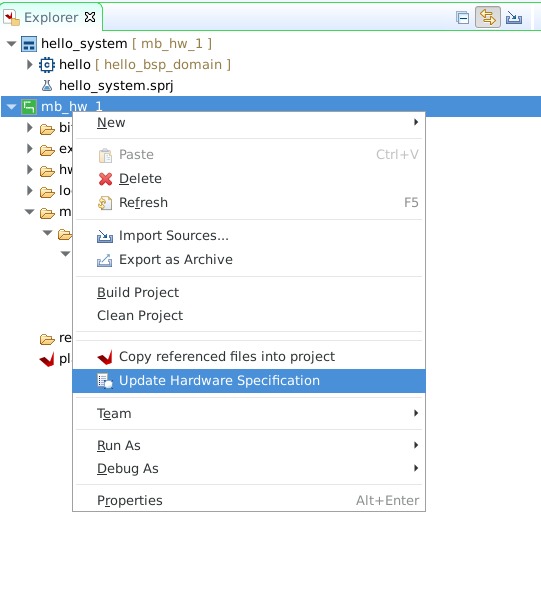Choose Build Project from the menu
The height and width of the screenshot is (607, 541).
click(x=249, y=293)
